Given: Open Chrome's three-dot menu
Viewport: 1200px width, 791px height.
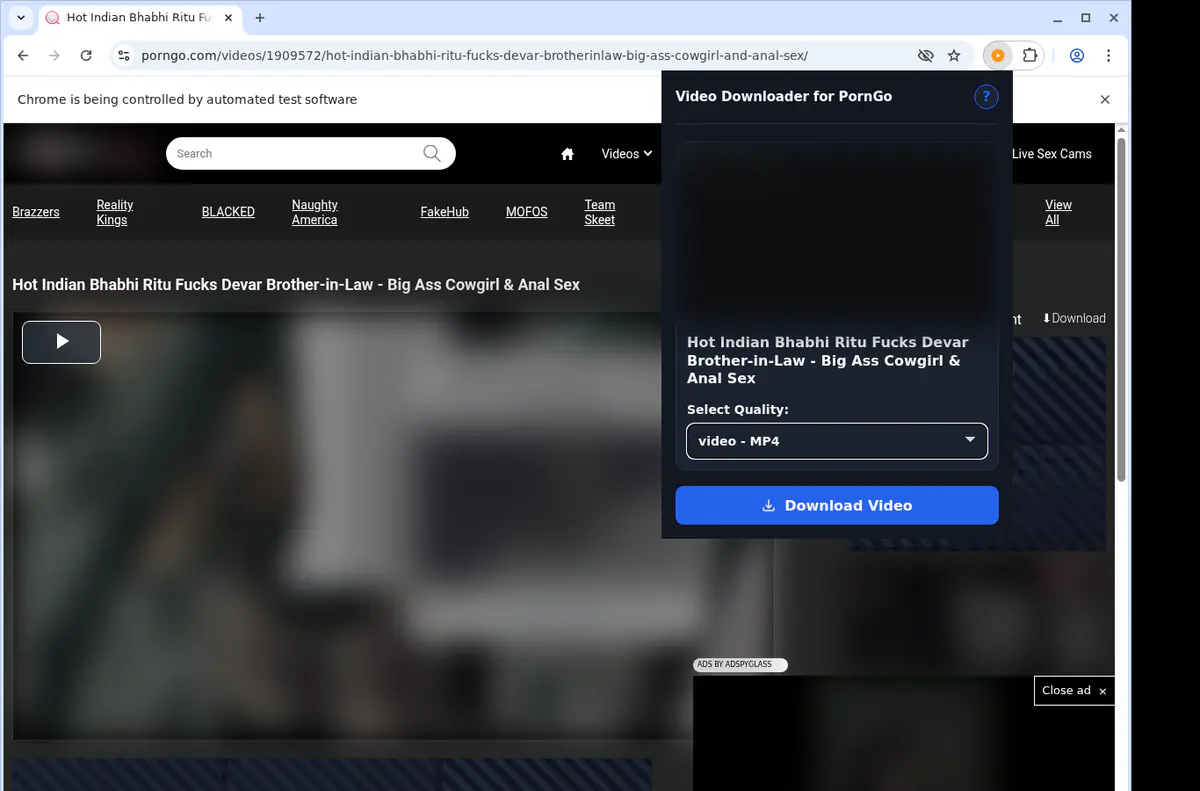Looking at the screenshot, I should pos(1109,56).
